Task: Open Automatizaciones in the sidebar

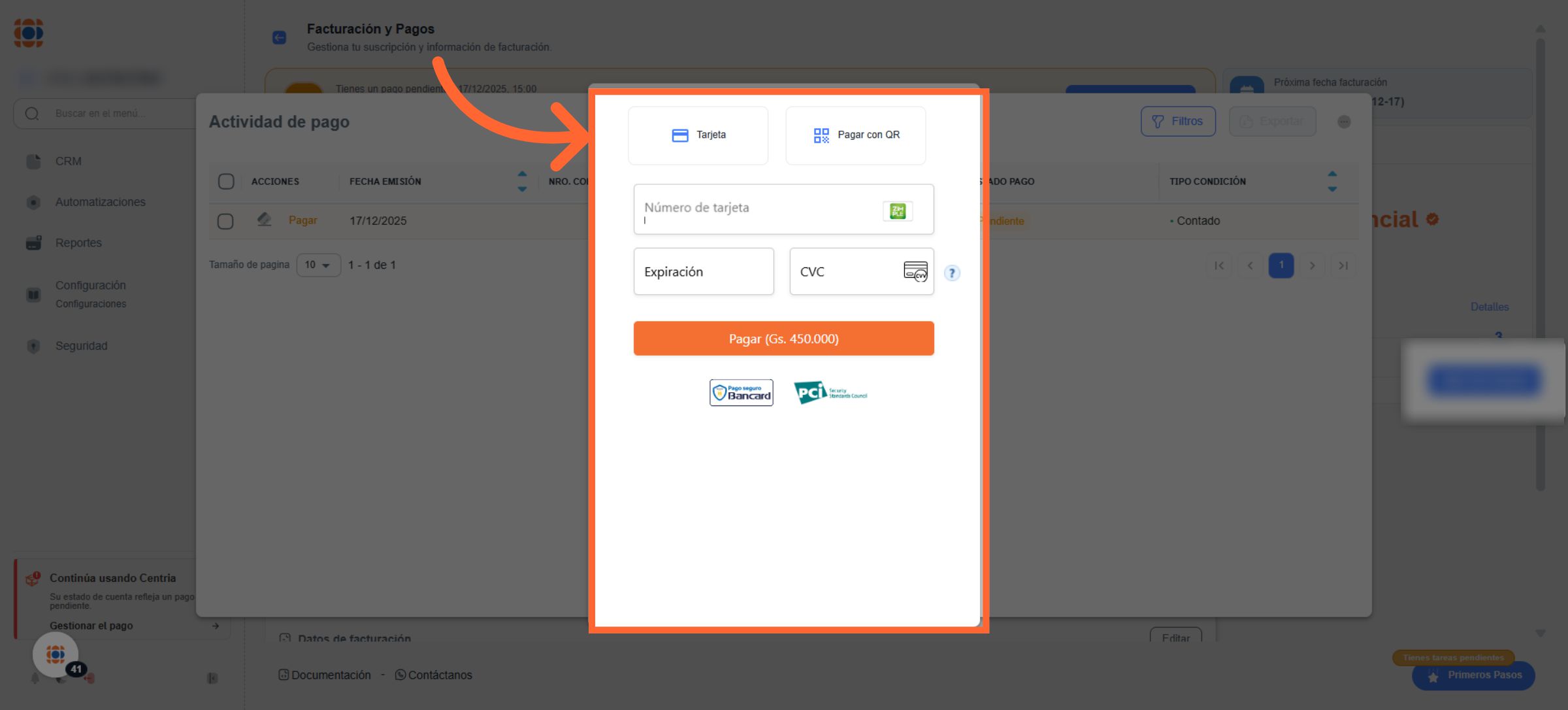Action: (100, 202)
